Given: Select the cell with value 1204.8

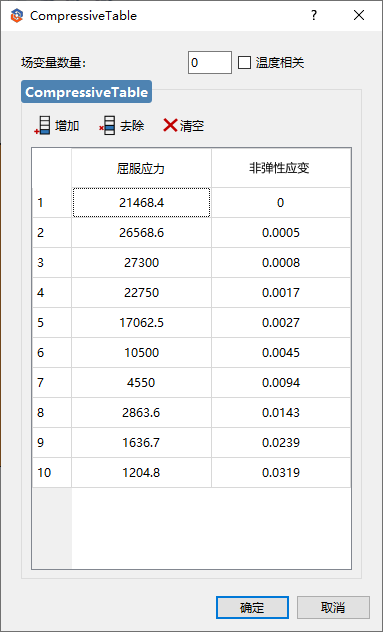Looking at the screenshot, I should [142, 473].
